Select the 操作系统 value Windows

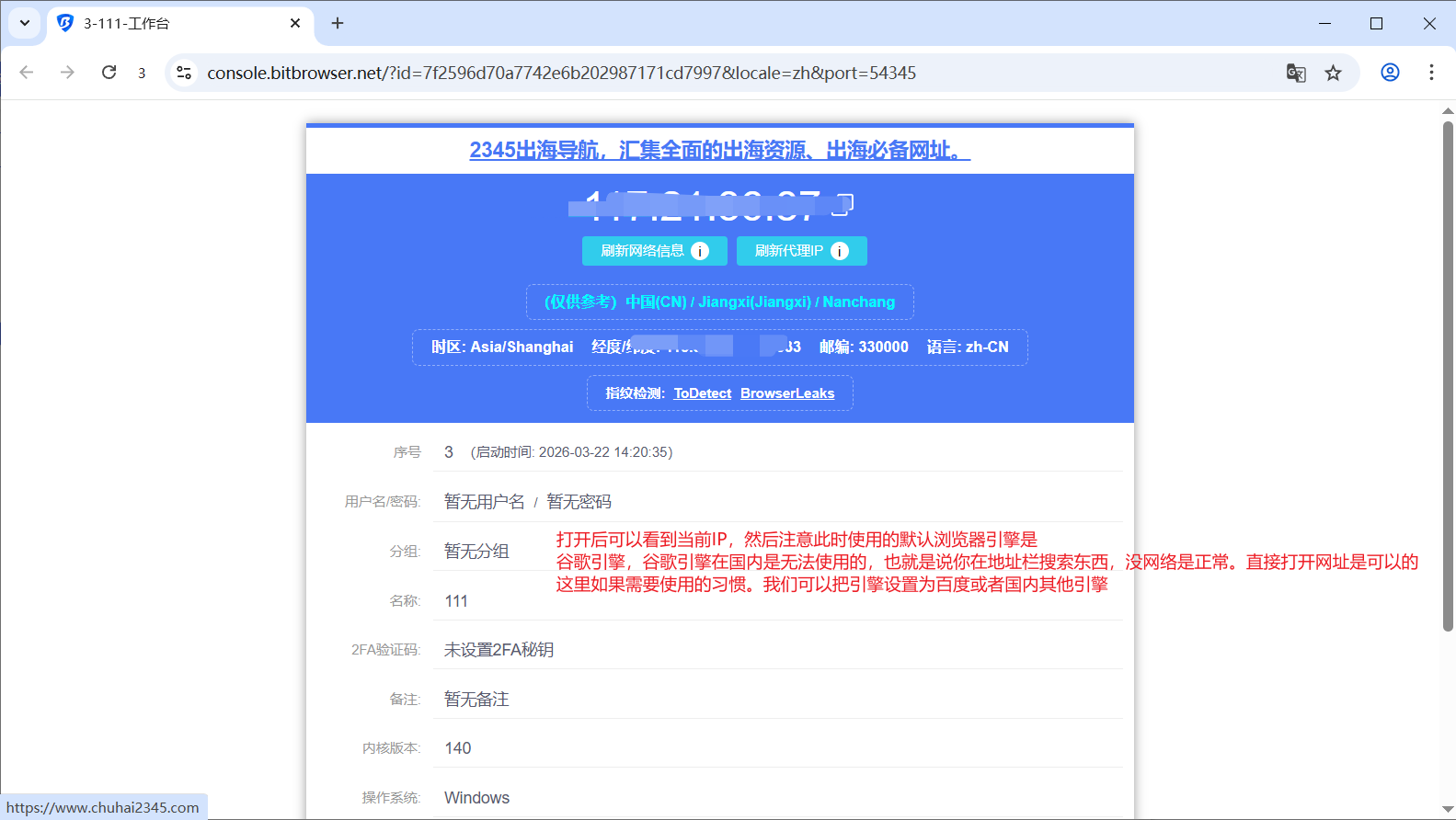(x=476, y=798)
